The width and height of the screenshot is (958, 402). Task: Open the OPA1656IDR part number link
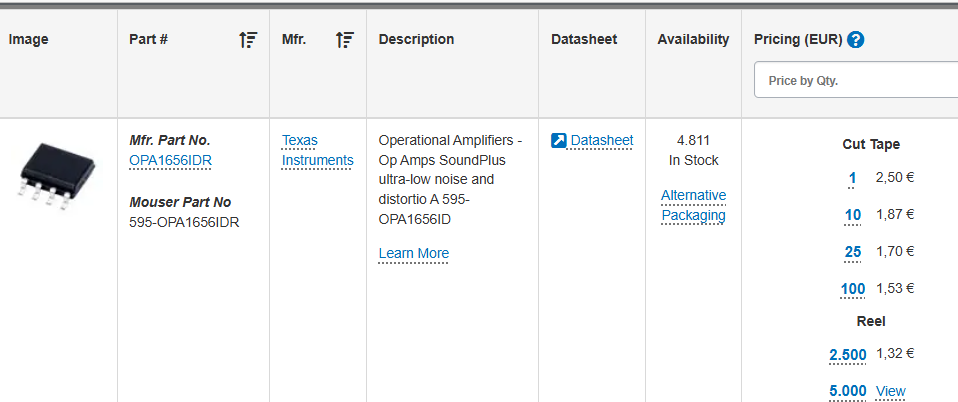coord(170,161)
